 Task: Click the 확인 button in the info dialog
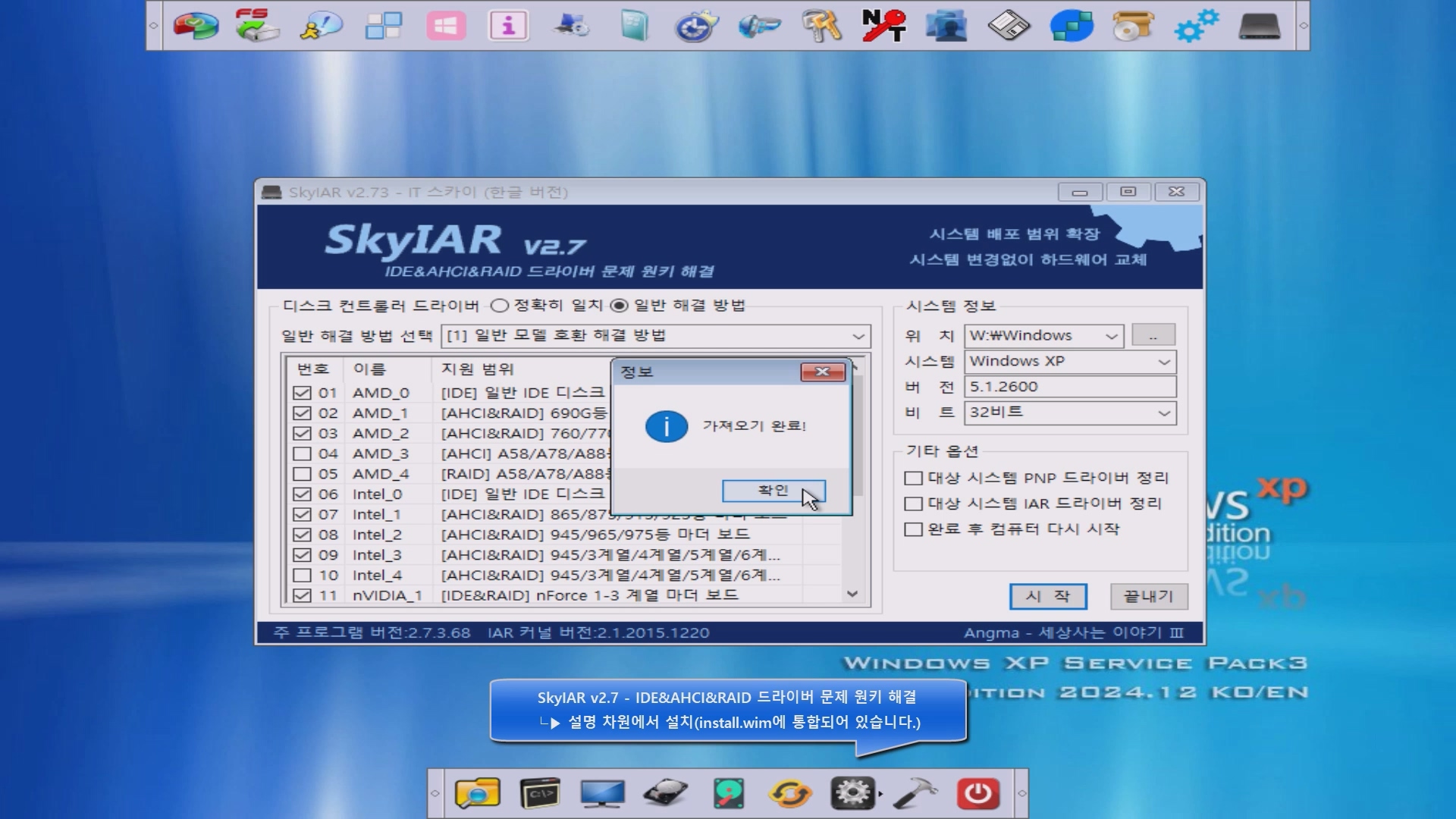[x=773, y=491]
